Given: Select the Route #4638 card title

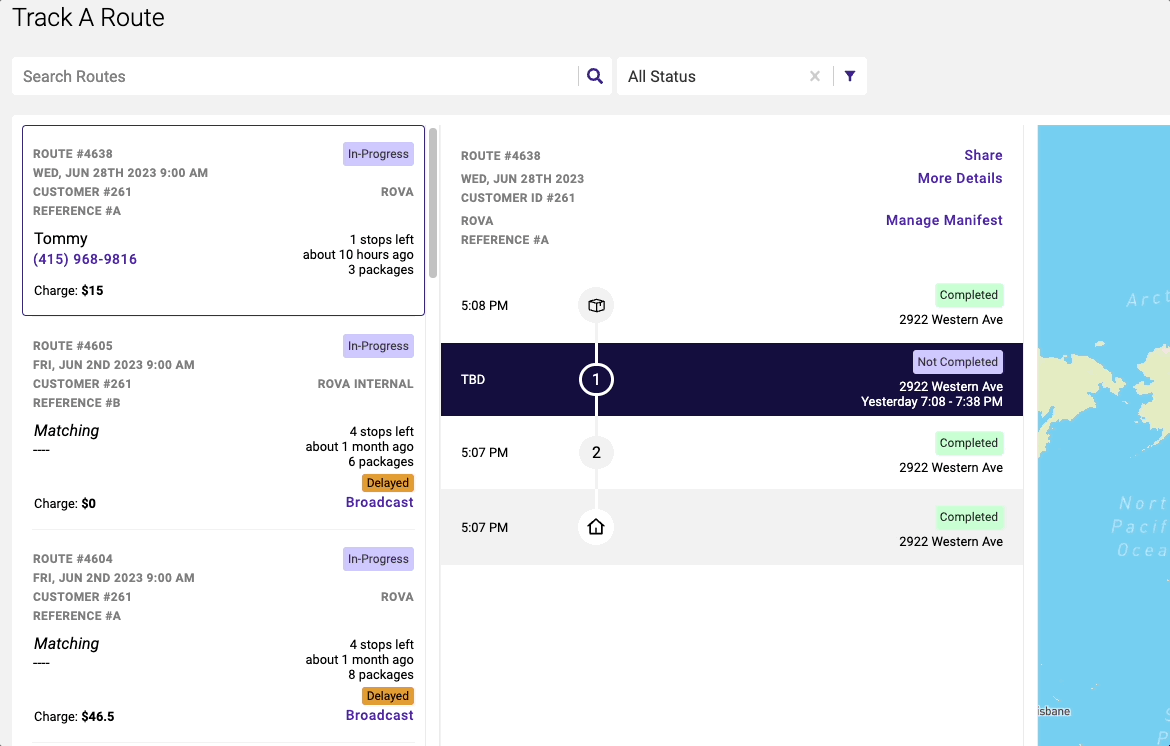Looking at the screenshot, I should tap(72, 154).
